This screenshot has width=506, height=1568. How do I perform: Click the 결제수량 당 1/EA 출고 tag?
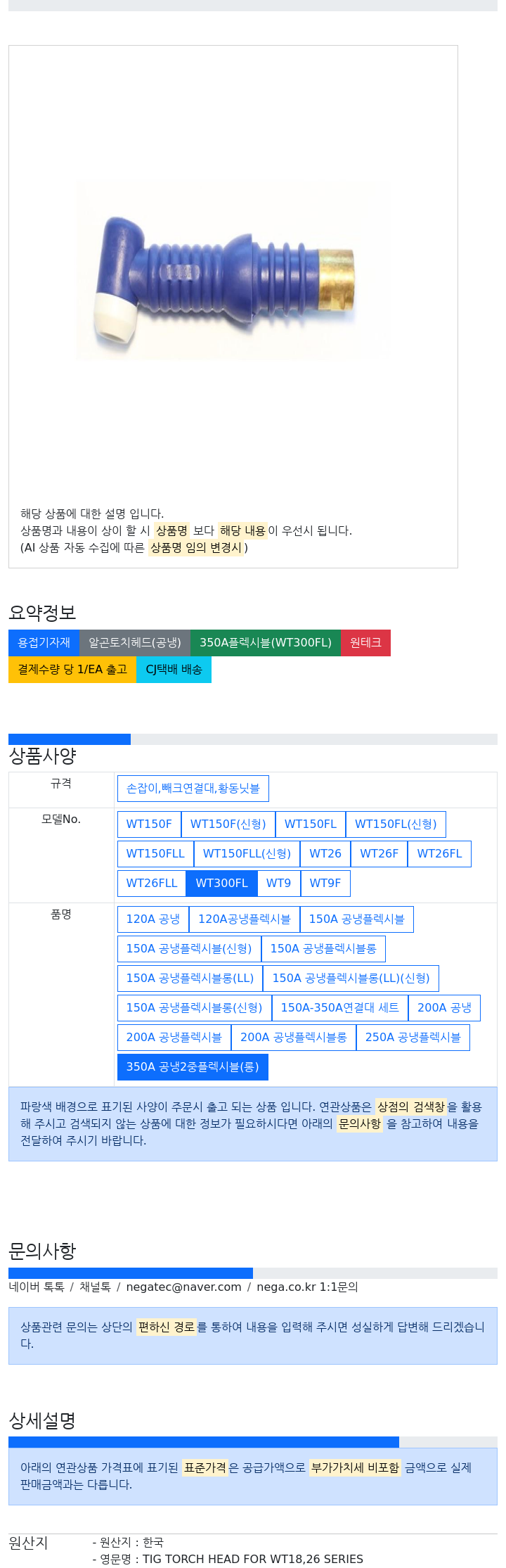[72, 670]
